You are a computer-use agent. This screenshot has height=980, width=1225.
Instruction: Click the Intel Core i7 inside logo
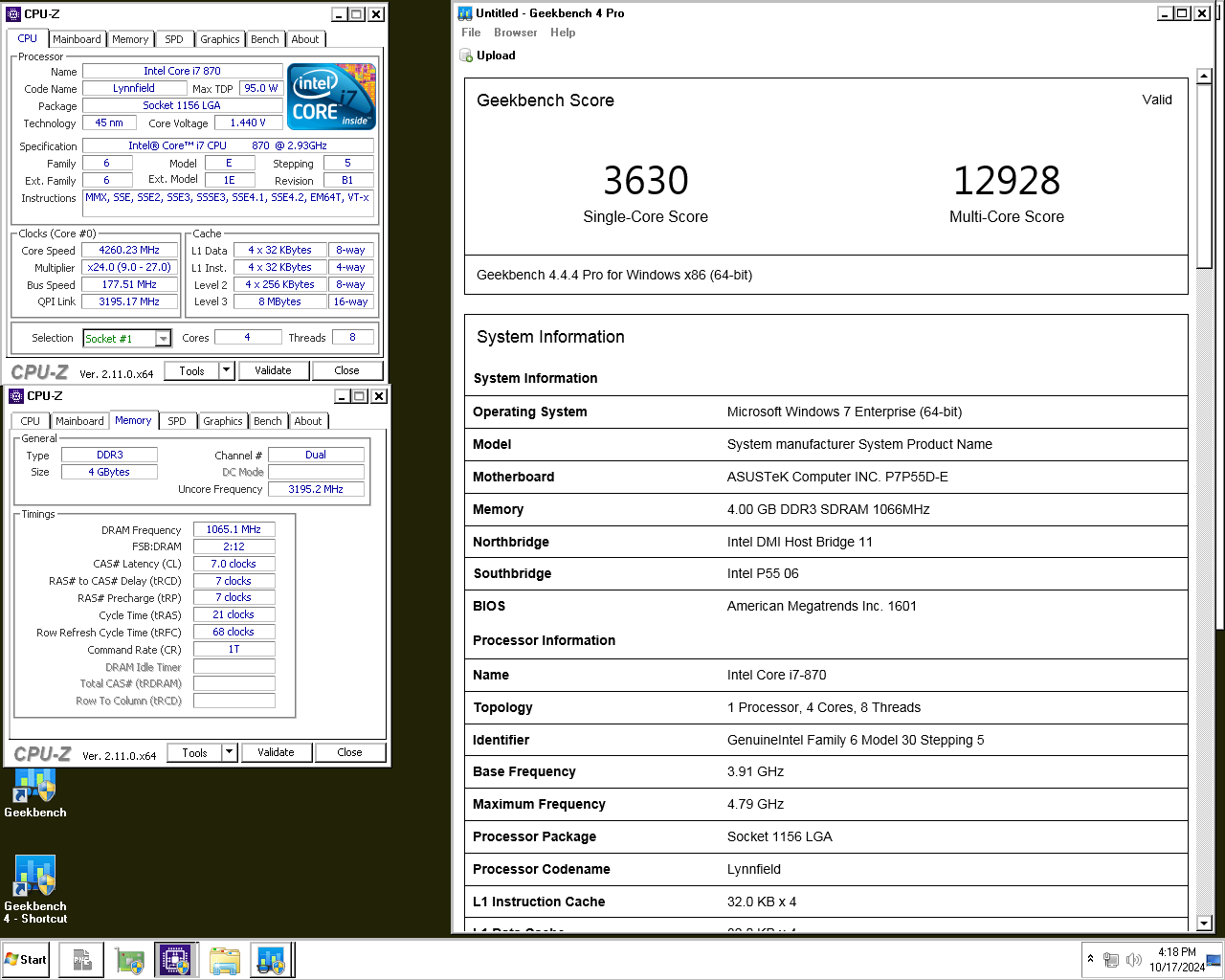point(331,96)
